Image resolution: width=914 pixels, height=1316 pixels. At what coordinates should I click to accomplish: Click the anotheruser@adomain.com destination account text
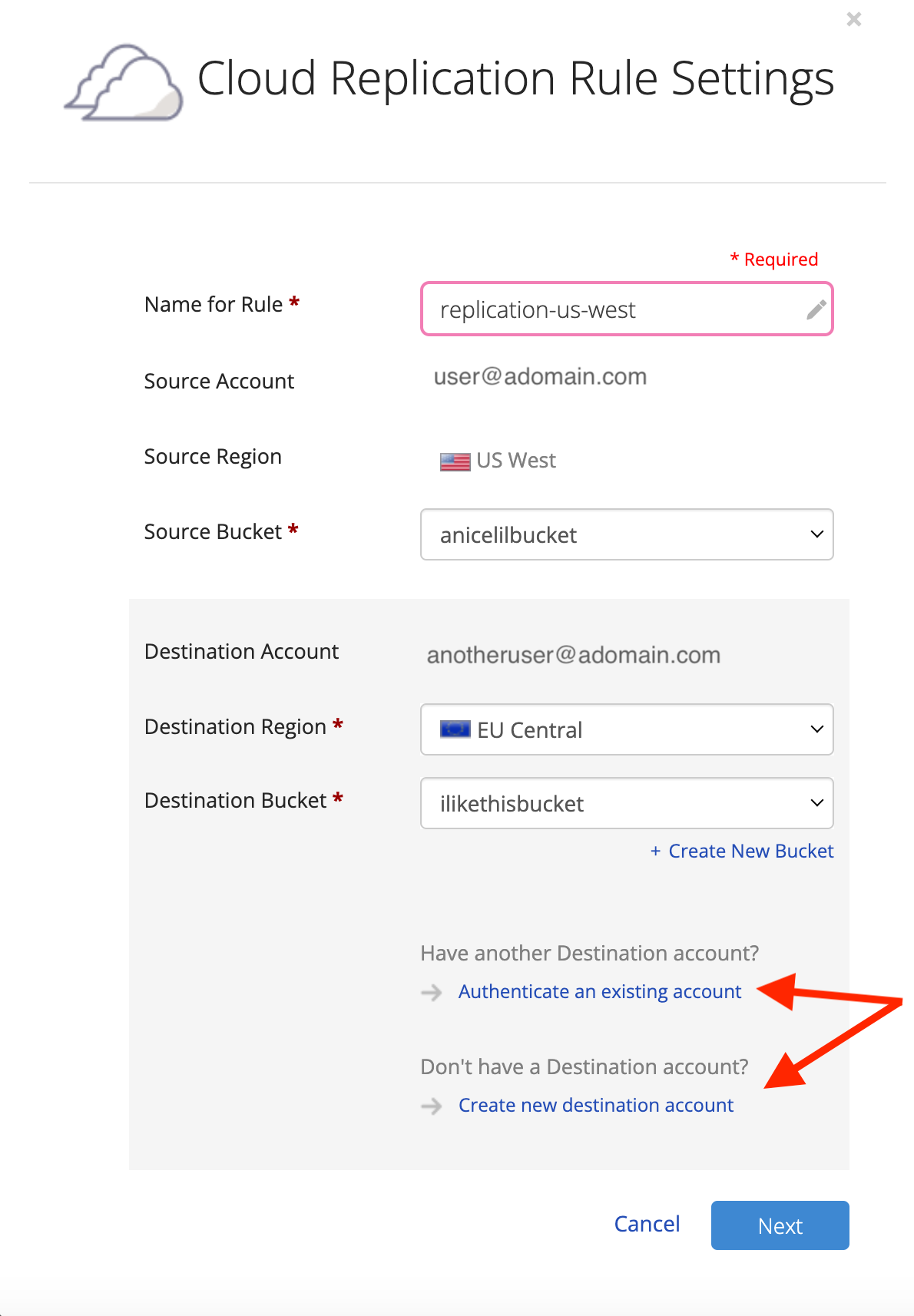(574, 655)
